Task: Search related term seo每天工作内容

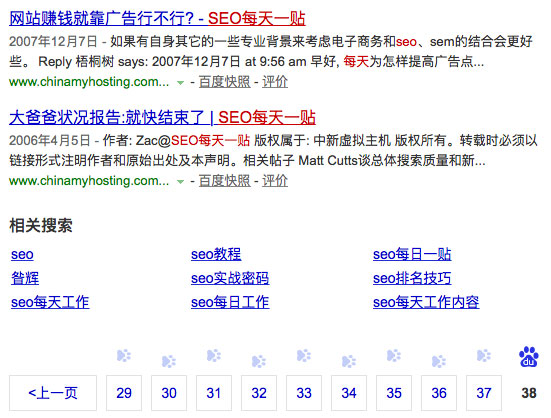Action: 426,302
